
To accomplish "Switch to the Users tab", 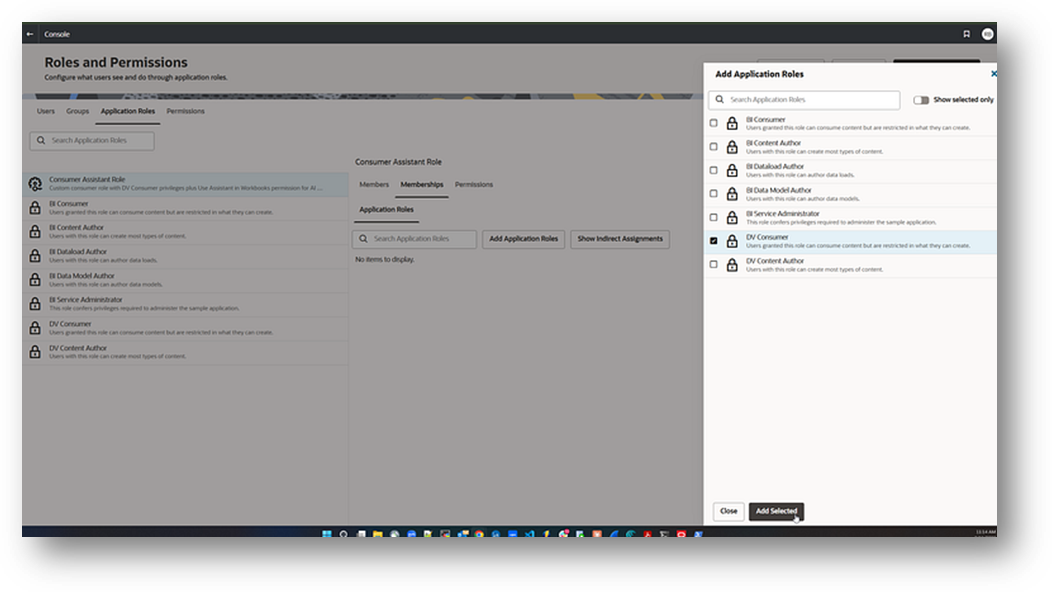I will click(46, 111).
